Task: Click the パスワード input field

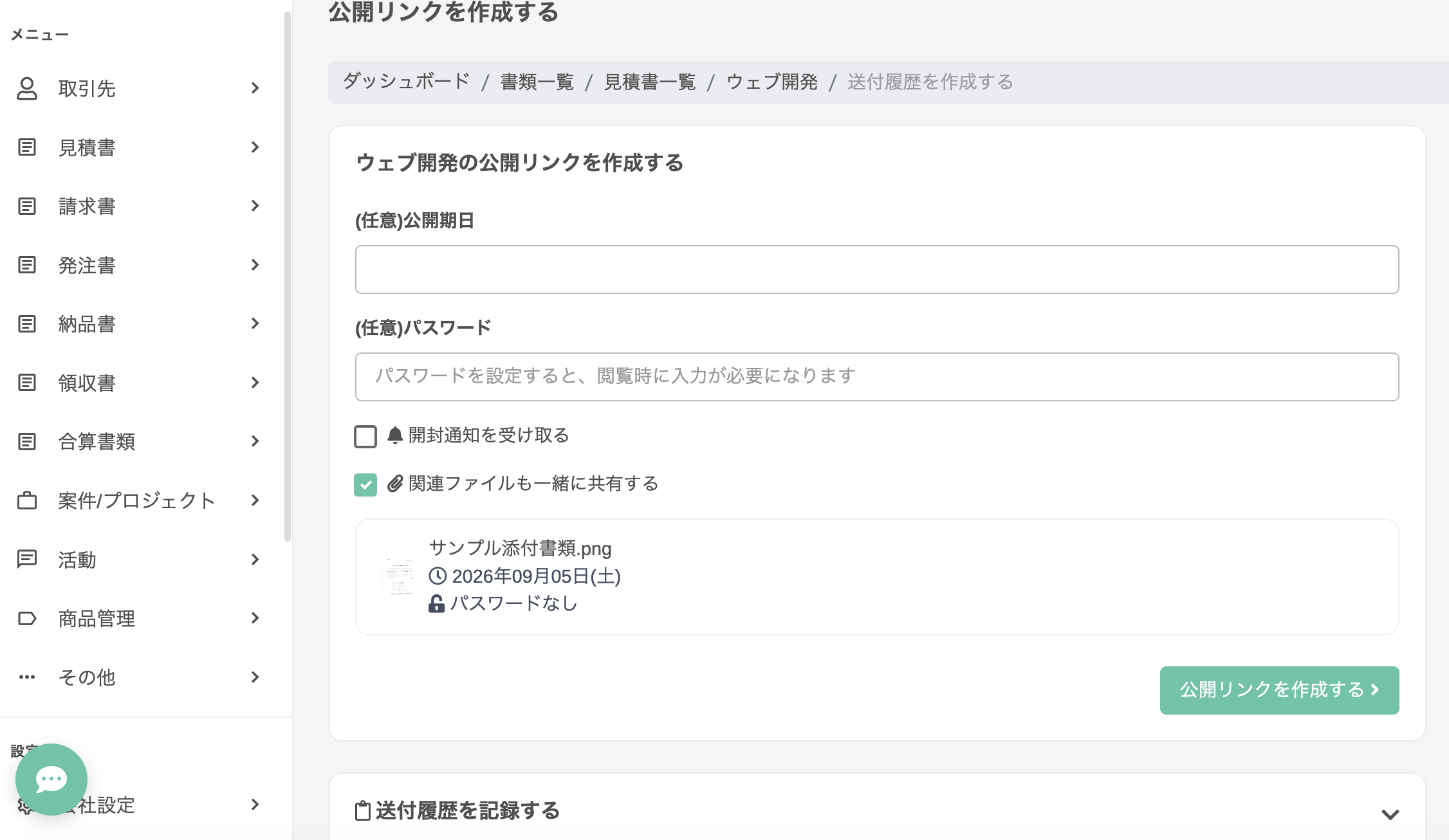Action: coord(877,377)
